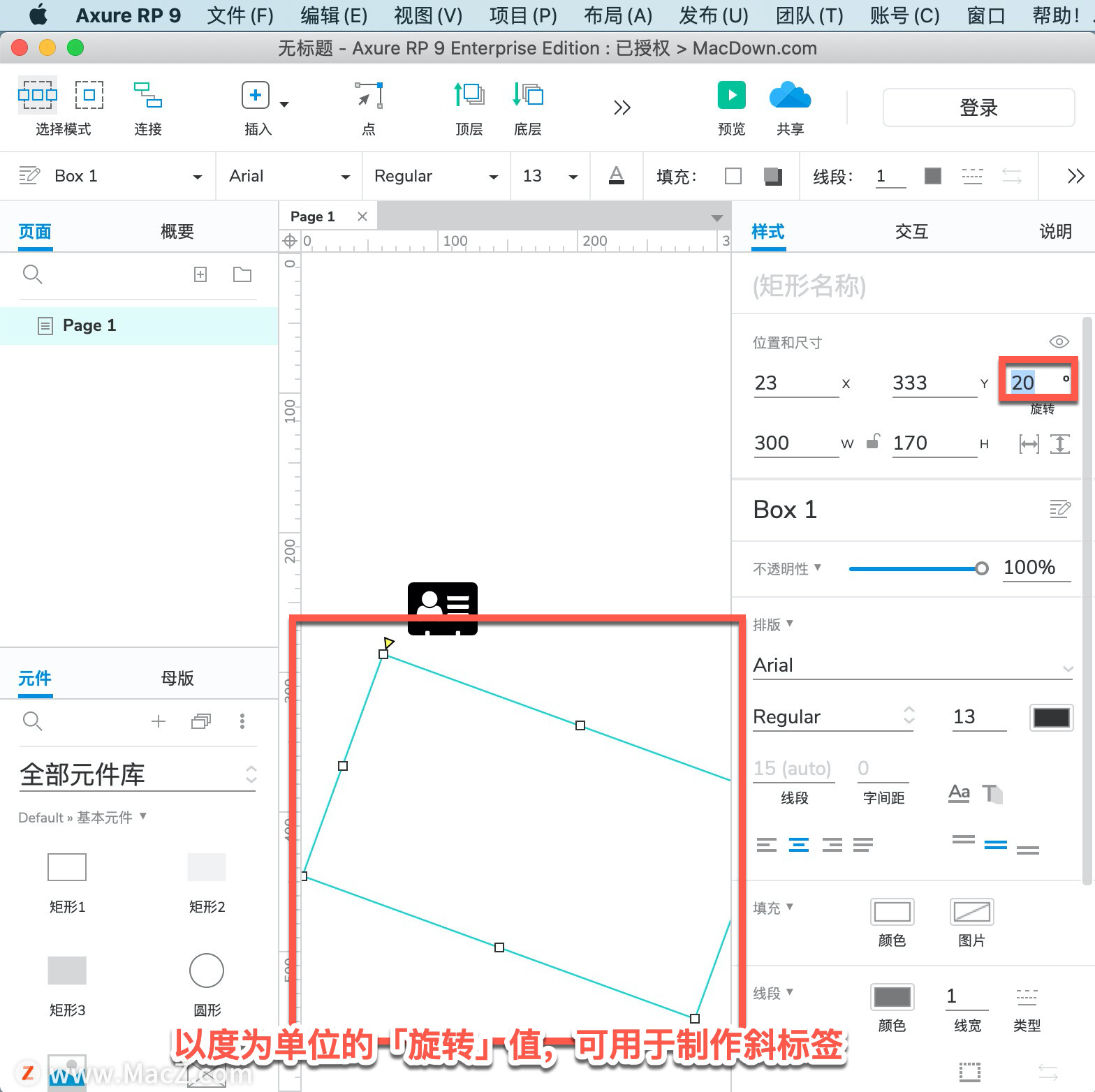Open the style manager icon beside Box 1 dropdown
The image size is (1095, 1092).
[29, 175]
